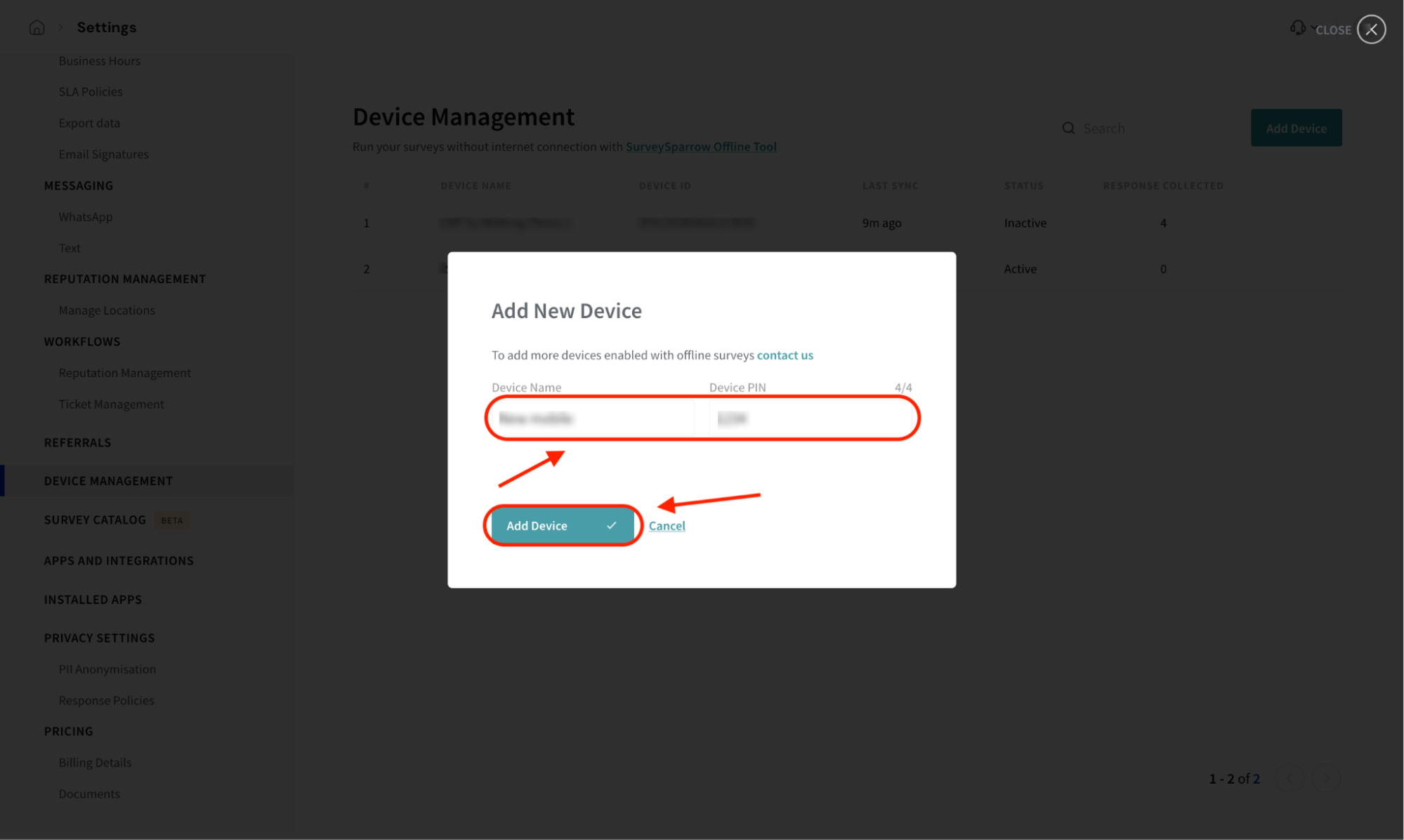The width and height of the screenshot is (1404, 840).
Task: Open the contact us link
Action: pos(785,355)
